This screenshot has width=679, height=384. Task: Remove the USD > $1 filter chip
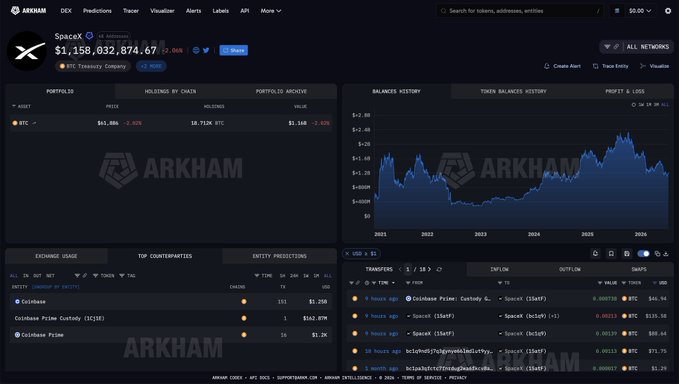[x=347, y=254]
